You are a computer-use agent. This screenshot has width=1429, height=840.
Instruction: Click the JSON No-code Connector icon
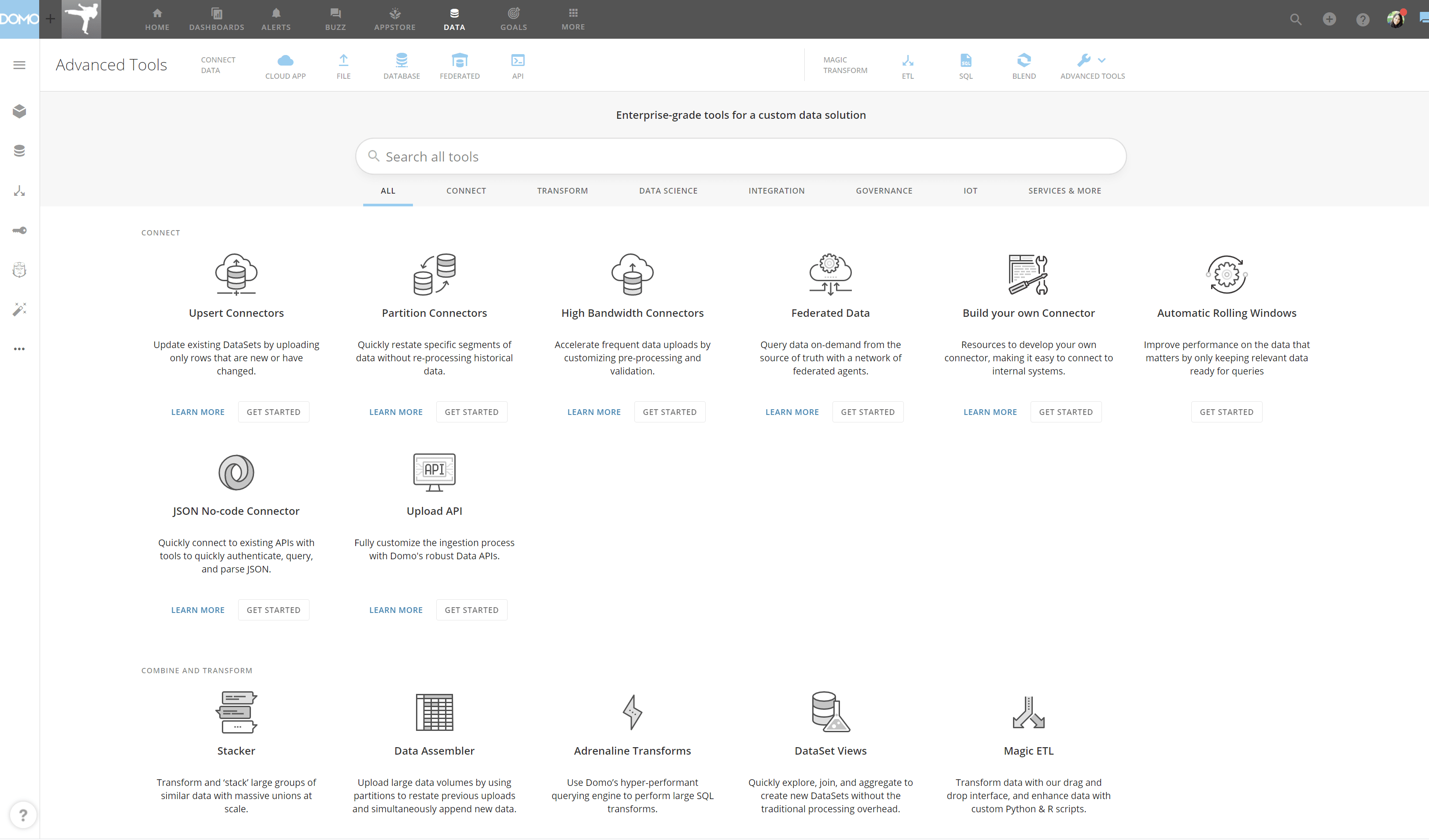point(236,472)
